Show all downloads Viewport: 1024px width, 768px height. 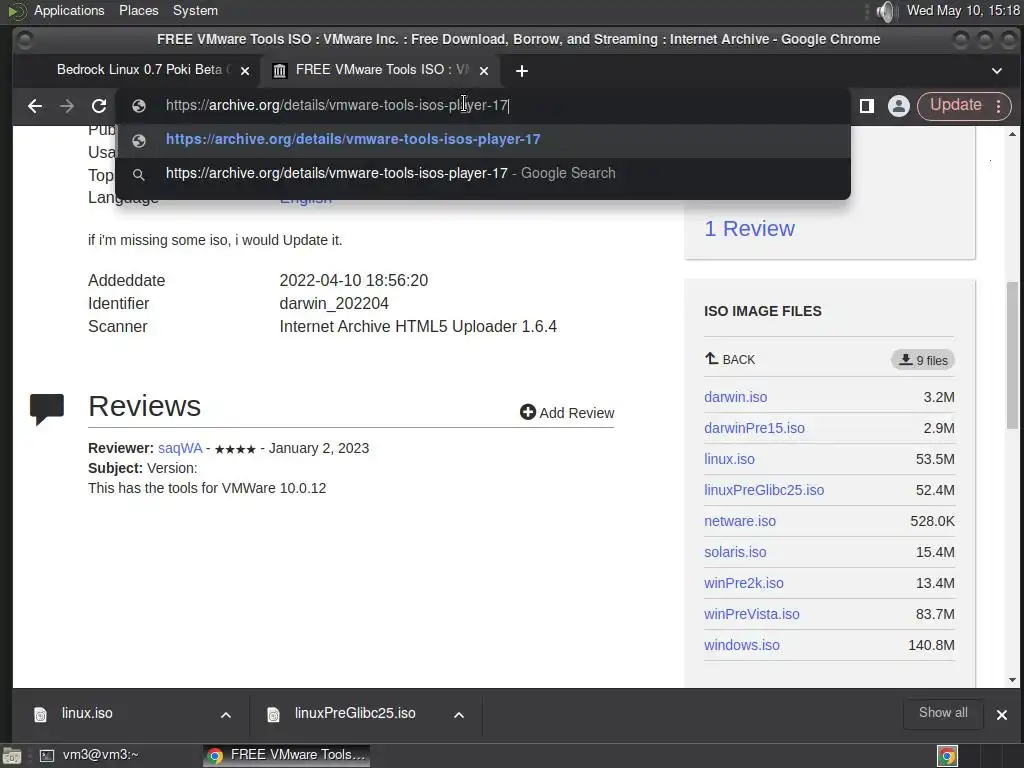click(943, 713)
